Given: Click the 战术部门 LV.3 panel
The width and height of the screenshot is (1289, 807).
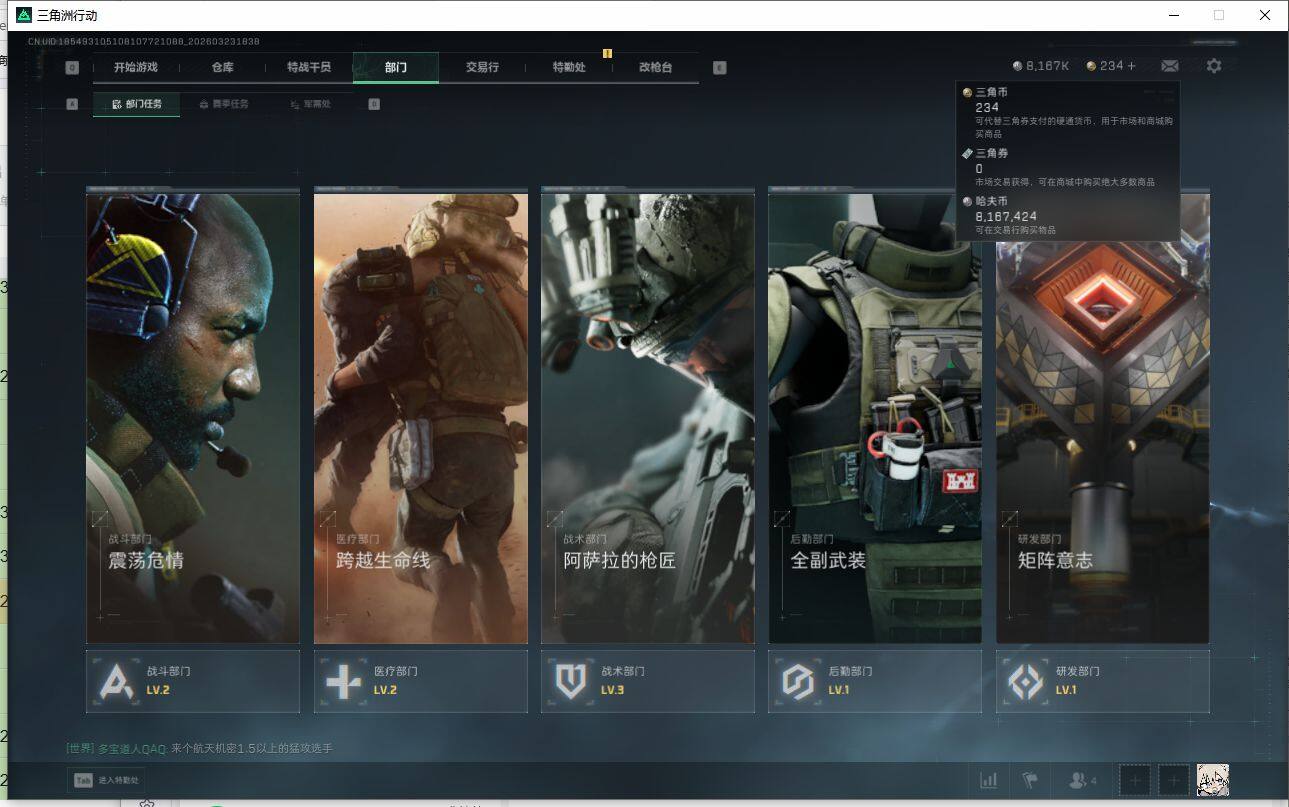Looking at the screenshot, I should [x=648, y=681].
